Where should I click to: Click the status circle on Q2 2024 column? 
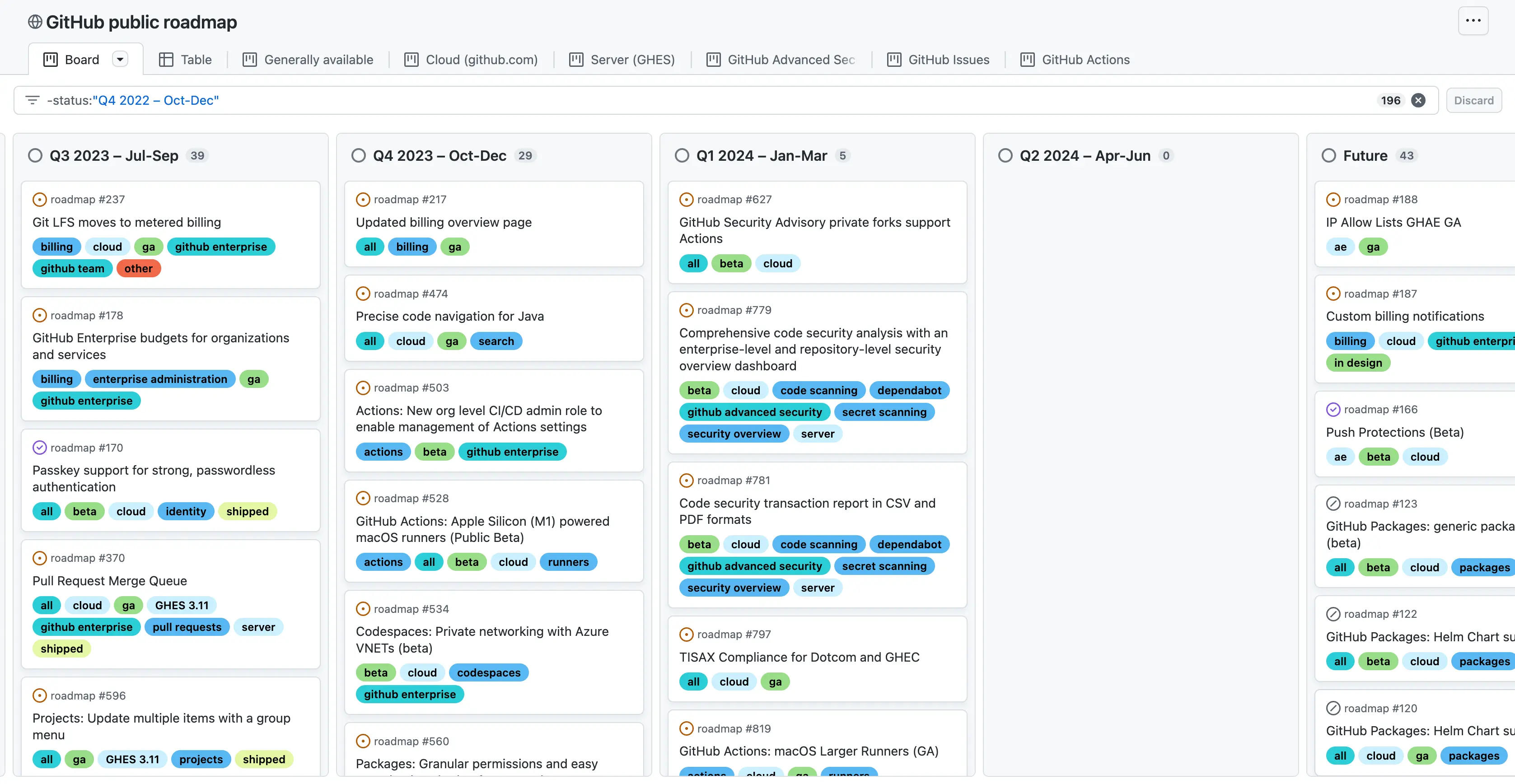coord(1005,155)
